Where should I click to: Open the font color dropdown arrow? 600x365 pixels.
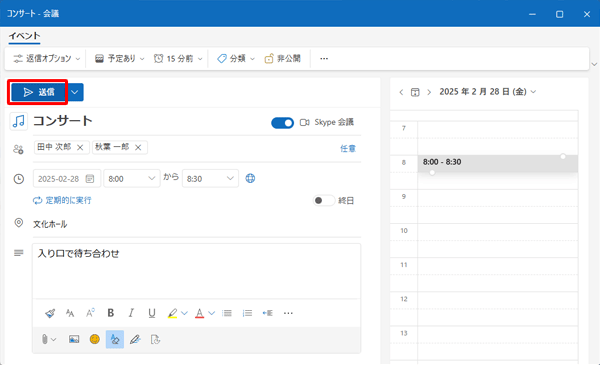pyautogui.click(x=211, y=313)
